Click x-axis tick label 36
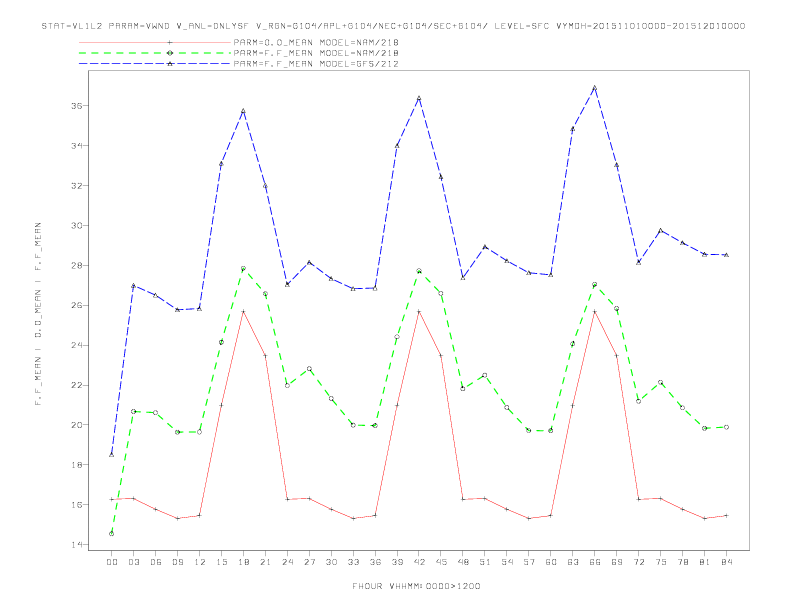The width and height of the screenshot is (792, 612). (375, 562)
